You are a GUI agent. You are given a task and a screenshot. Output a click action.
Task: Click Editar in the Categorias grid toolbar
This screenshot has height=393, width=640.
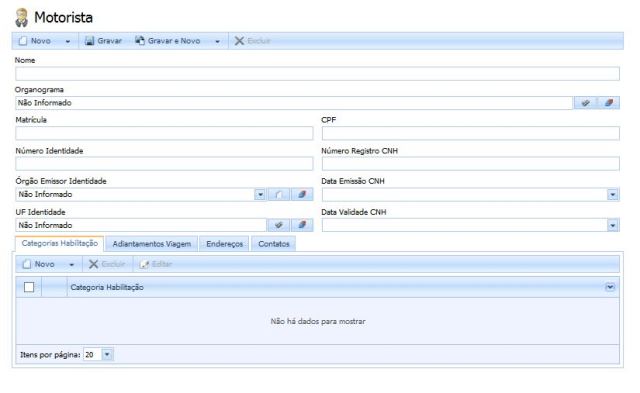pos(156,264)
